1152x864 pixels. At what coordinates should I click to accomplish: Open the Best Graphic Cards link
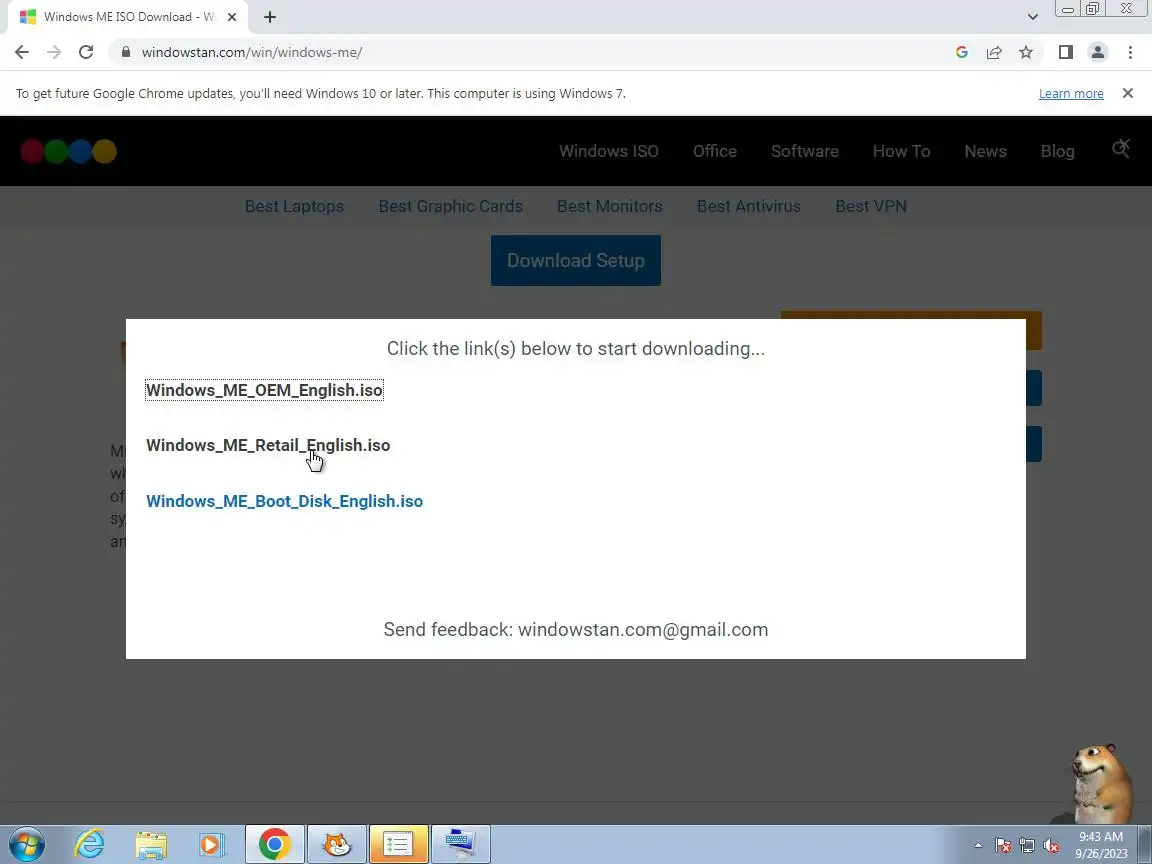(x=450, y=206)
